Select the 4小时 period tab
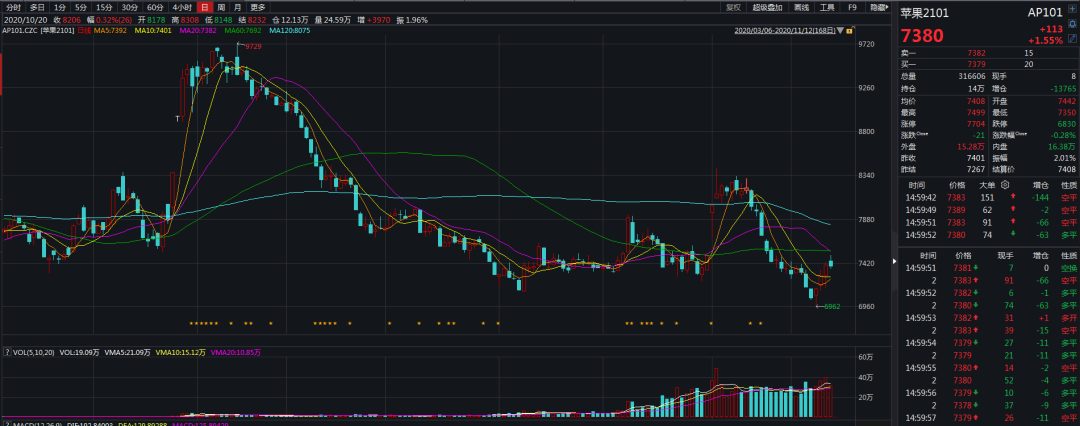 click(x=182, y=8)
